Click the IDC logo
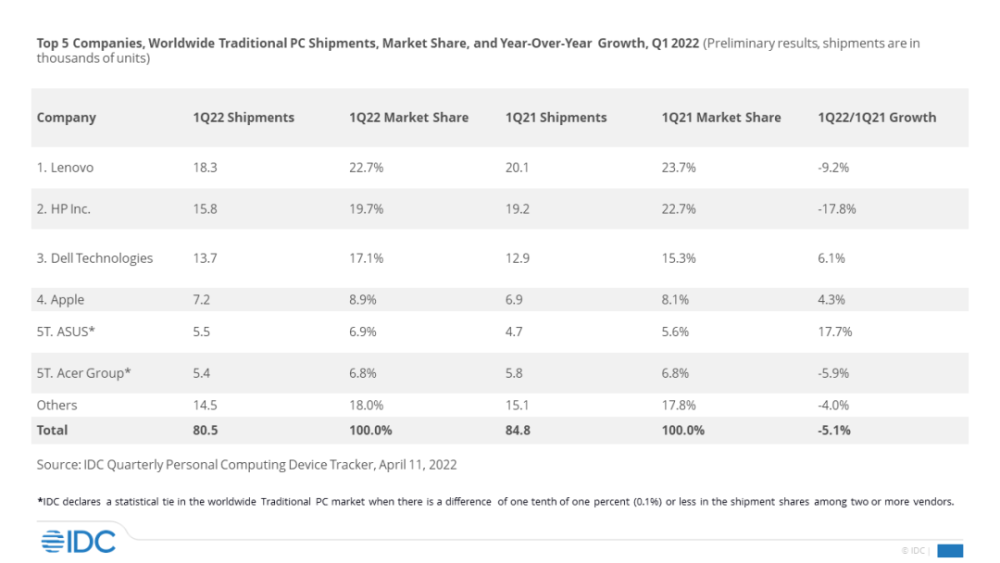 coord(79,541)
